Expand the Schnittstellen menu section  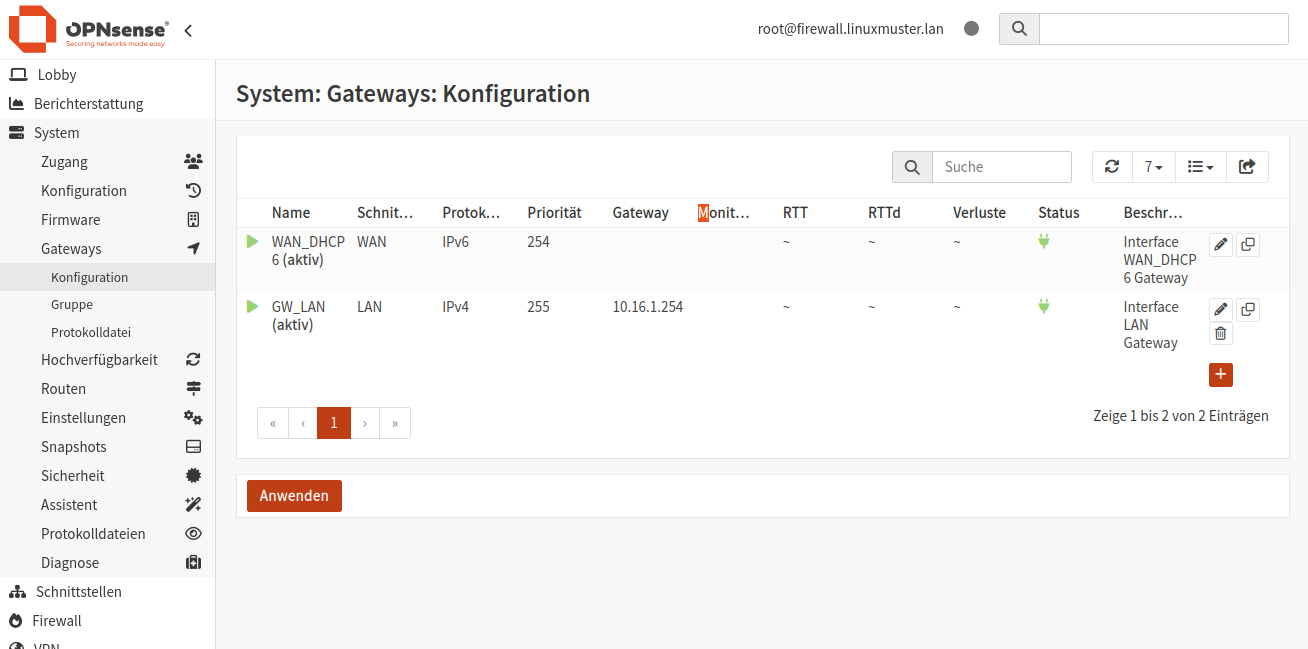point(78,592)
